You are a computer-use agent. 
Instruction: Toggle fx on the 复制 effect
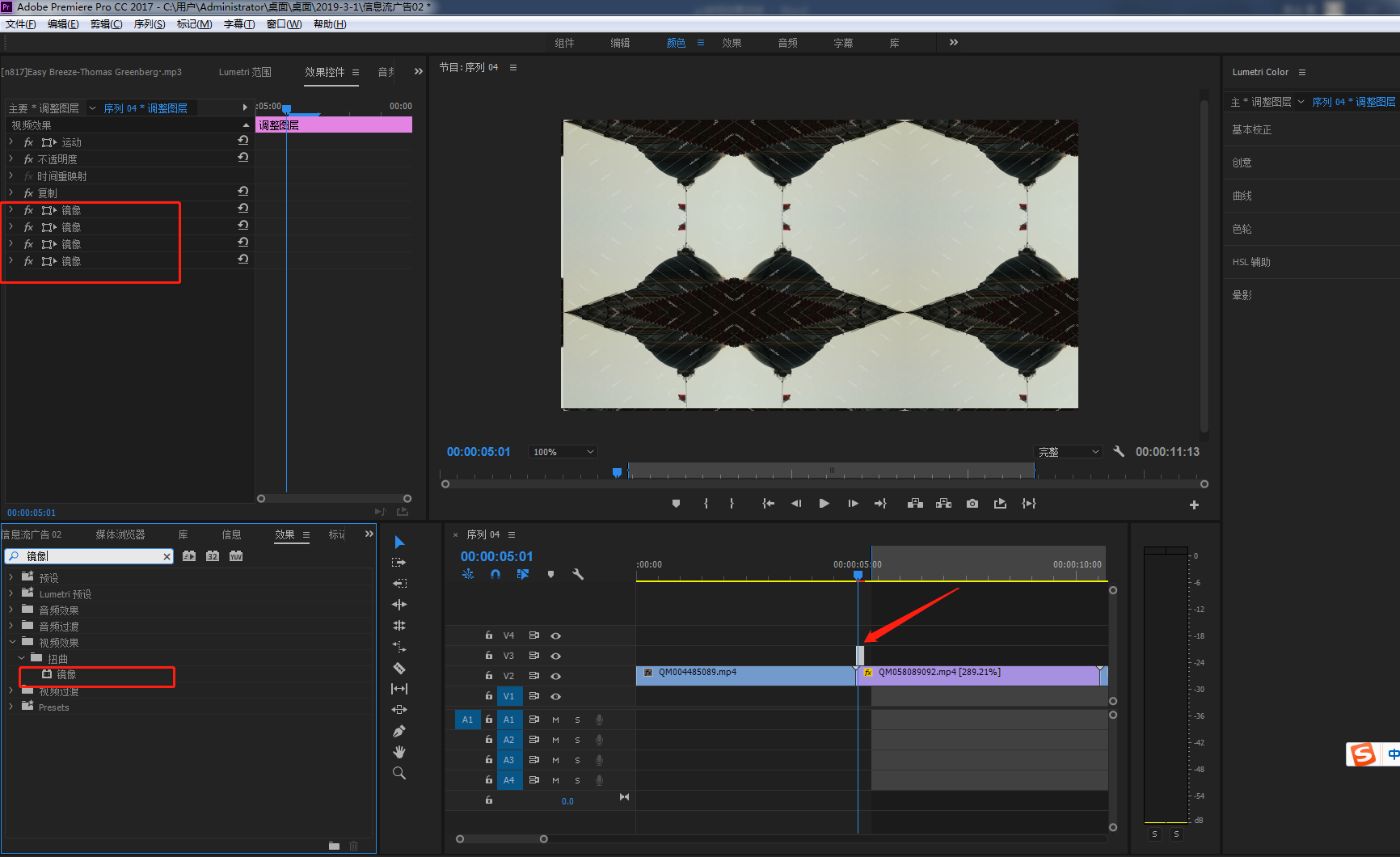coord(28,193)
